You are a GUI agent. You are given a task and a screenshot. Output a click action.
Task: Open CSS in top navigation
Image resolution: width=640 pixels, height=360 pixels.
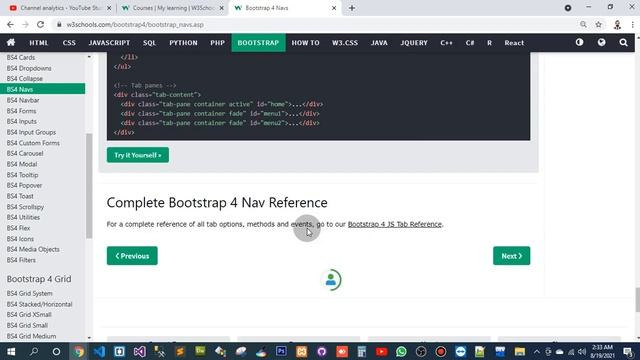pyautogui.click(x=69, y=42)
